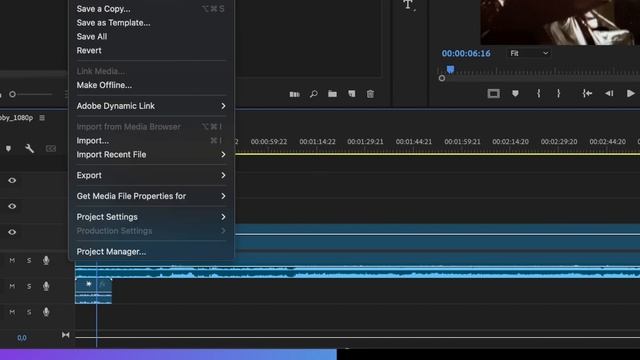The width and height of the screenshot is (640, 360).
Task: Expand Get Media File Properties for
Action: (151, 196)
